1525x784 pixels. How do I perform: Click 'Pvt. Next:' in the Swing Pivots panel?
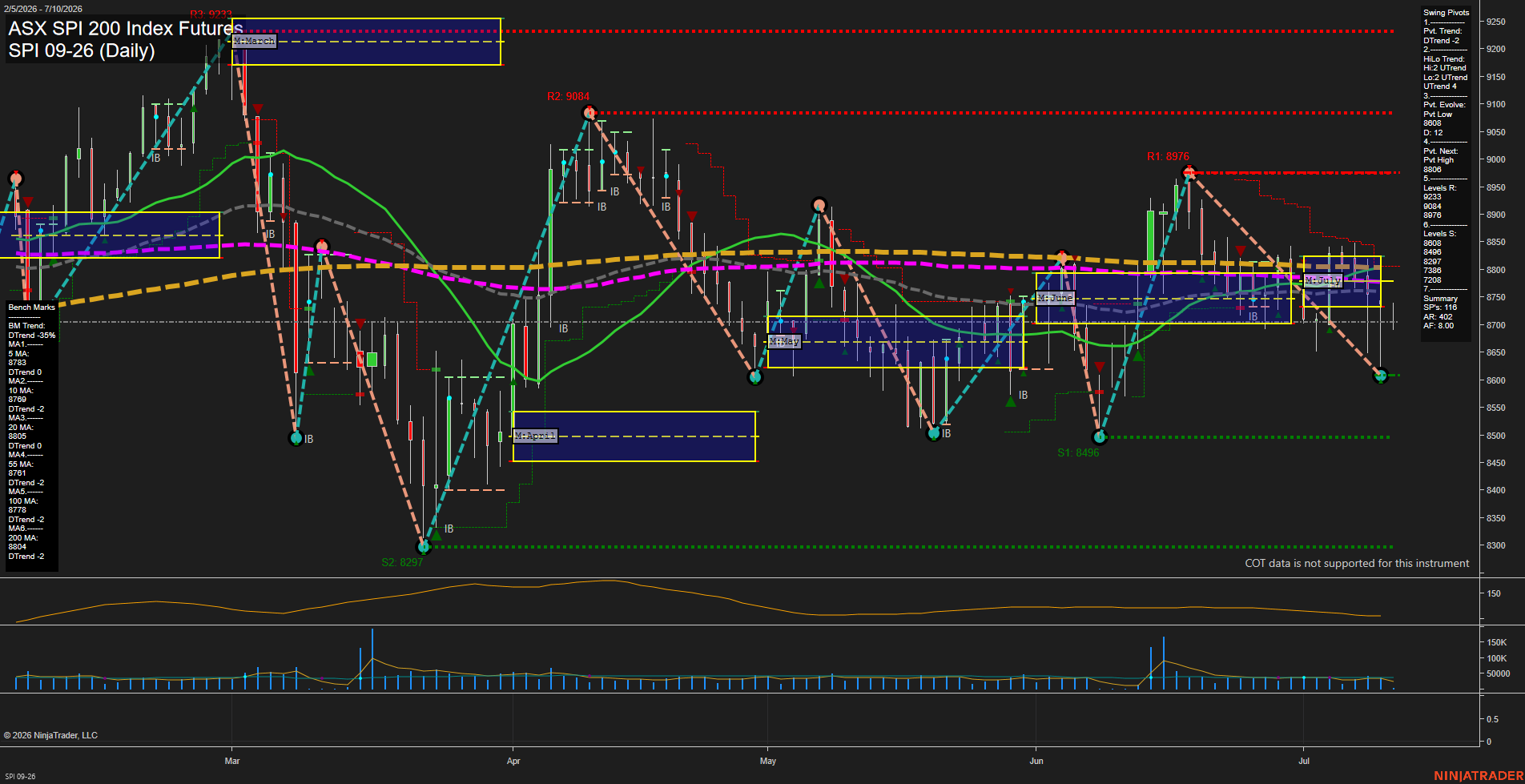tap(1441, 151)
